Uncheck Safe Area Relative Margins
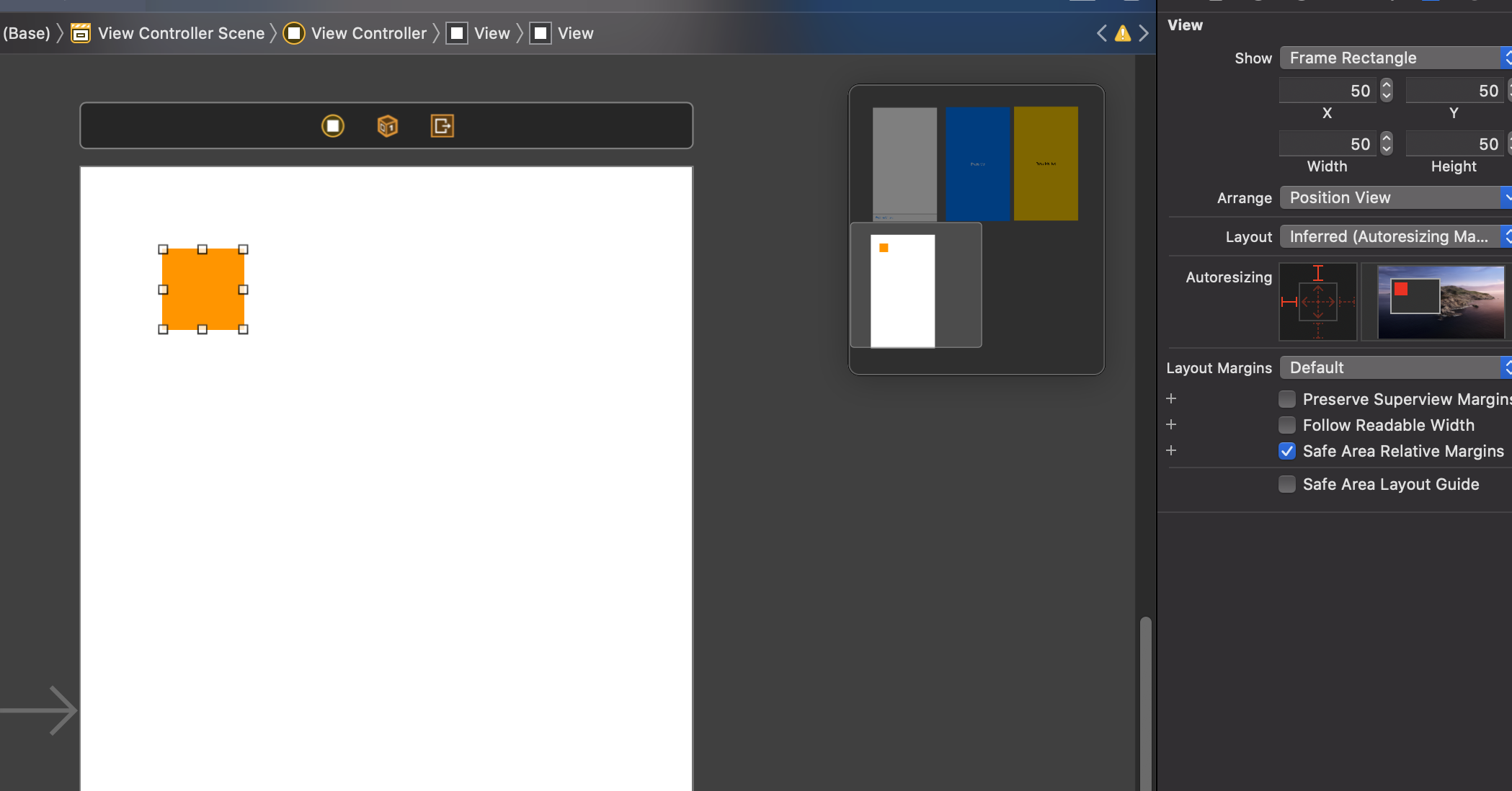Screen dimensions: 1512x791 1286,451
